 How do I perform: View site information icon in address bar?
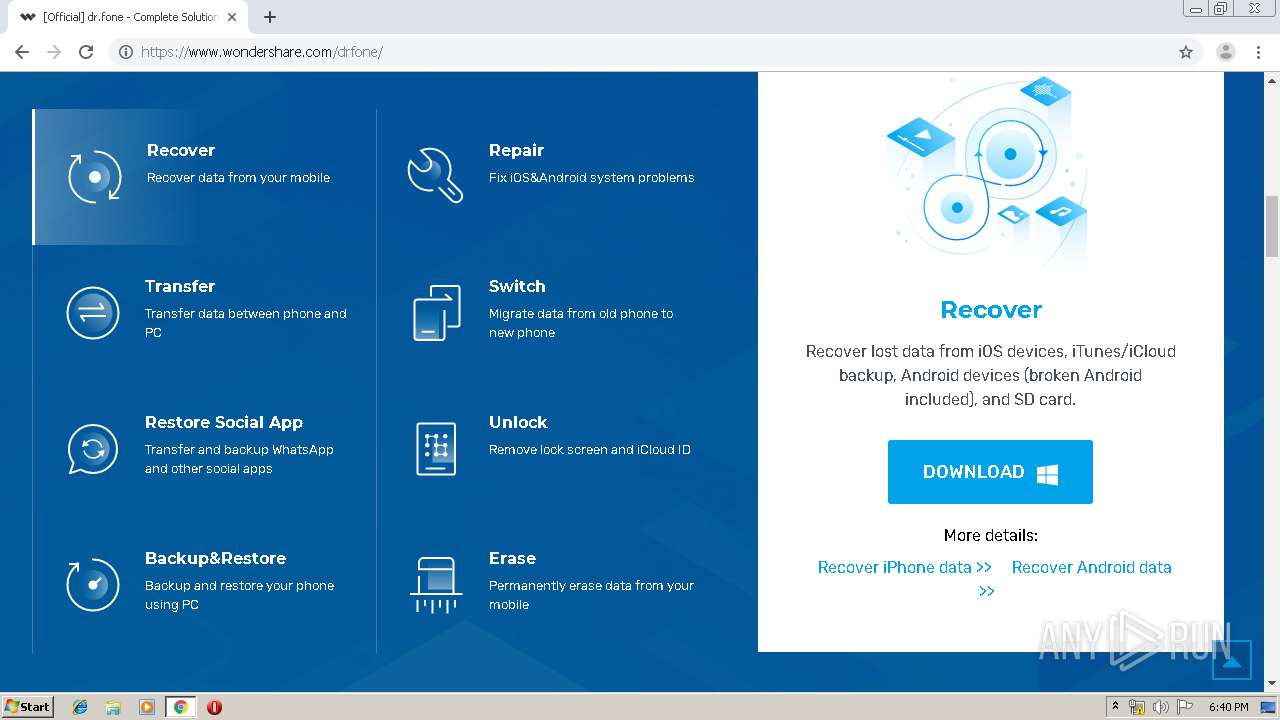(126, 52)
